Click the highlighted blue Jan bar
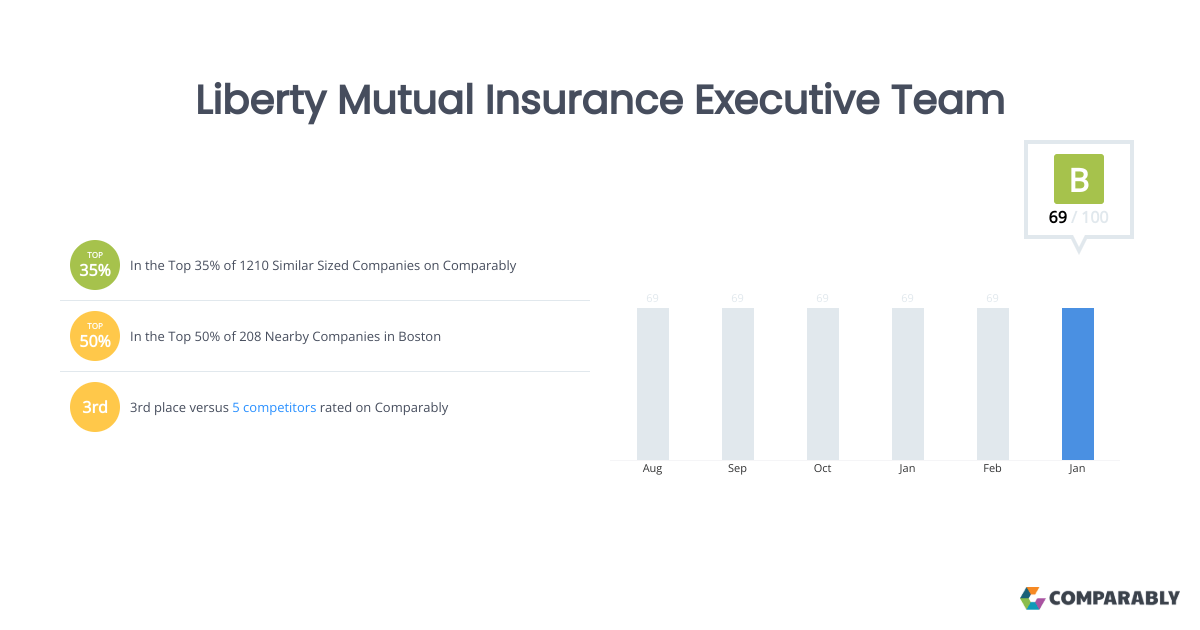Screen dimensions: 1200x630 [1077, 383]
